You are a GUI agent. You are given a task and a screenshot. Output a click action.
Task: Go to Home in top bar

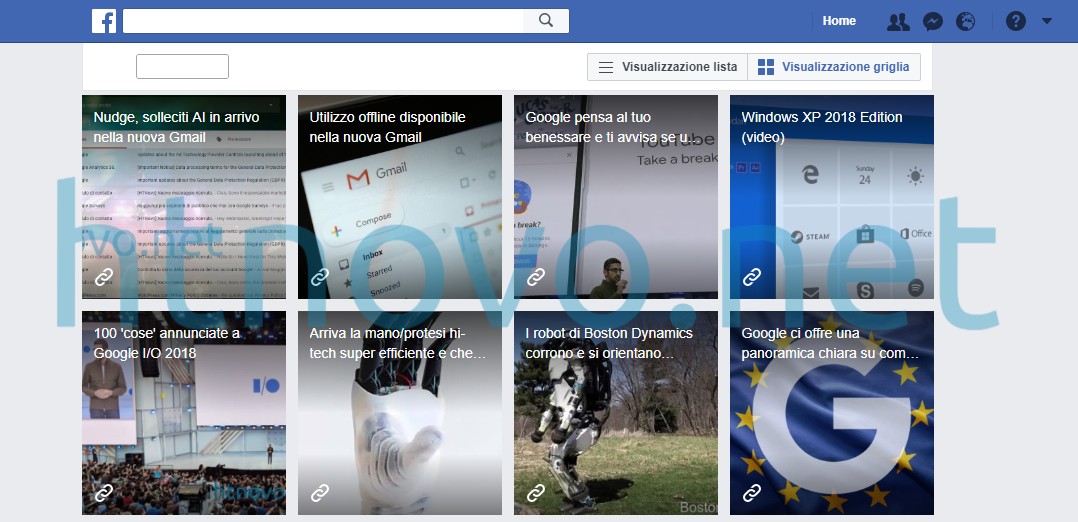click(839, 21)
